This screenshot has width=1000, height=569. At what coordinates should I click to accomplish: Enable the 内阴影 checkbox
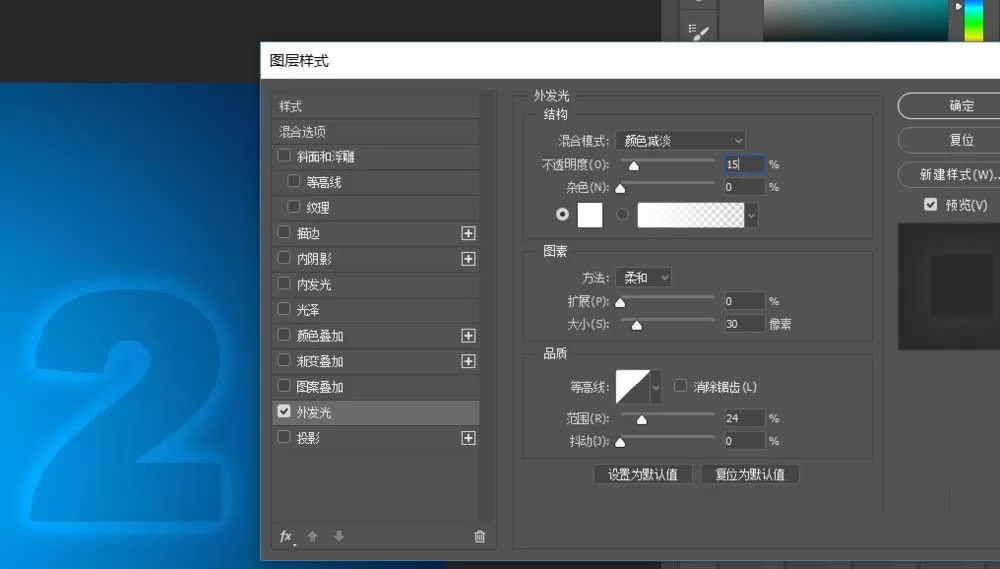pyautogui.click(x=284, y=258)
